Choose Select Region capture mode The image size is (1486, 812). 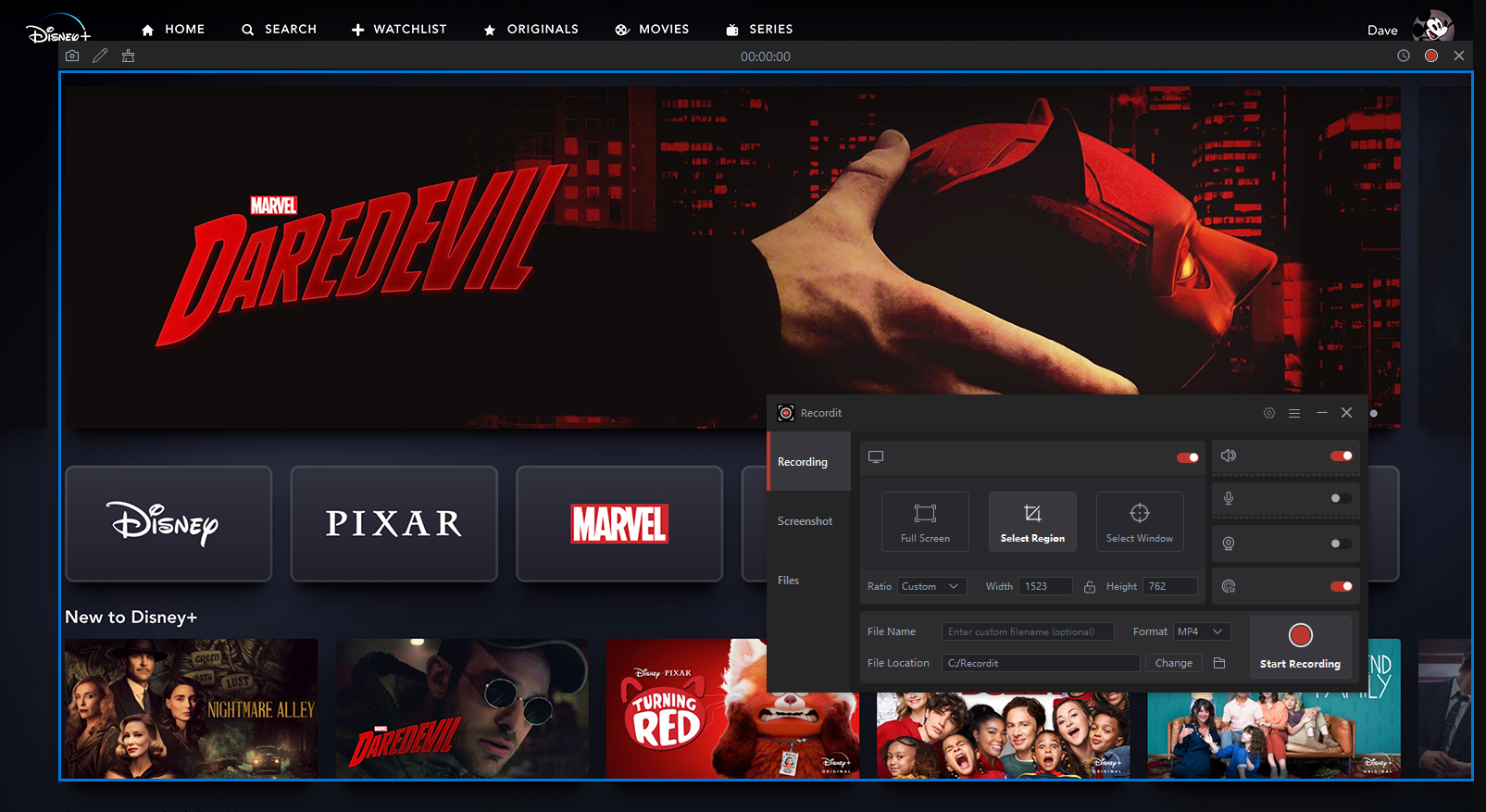[x=1032, y=521]
